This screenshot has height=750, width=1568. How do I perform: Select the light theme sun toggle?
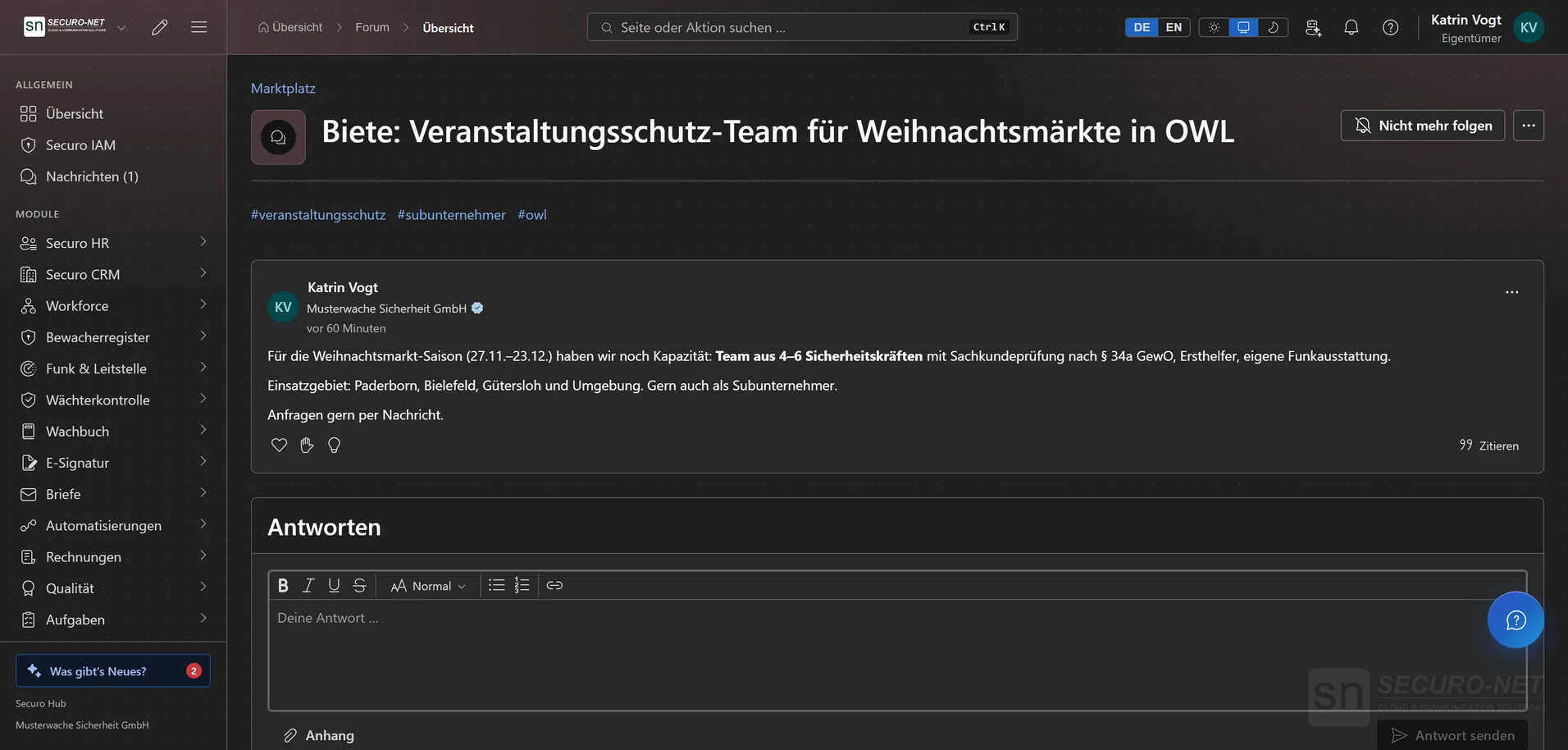(x=1214, y=27)
